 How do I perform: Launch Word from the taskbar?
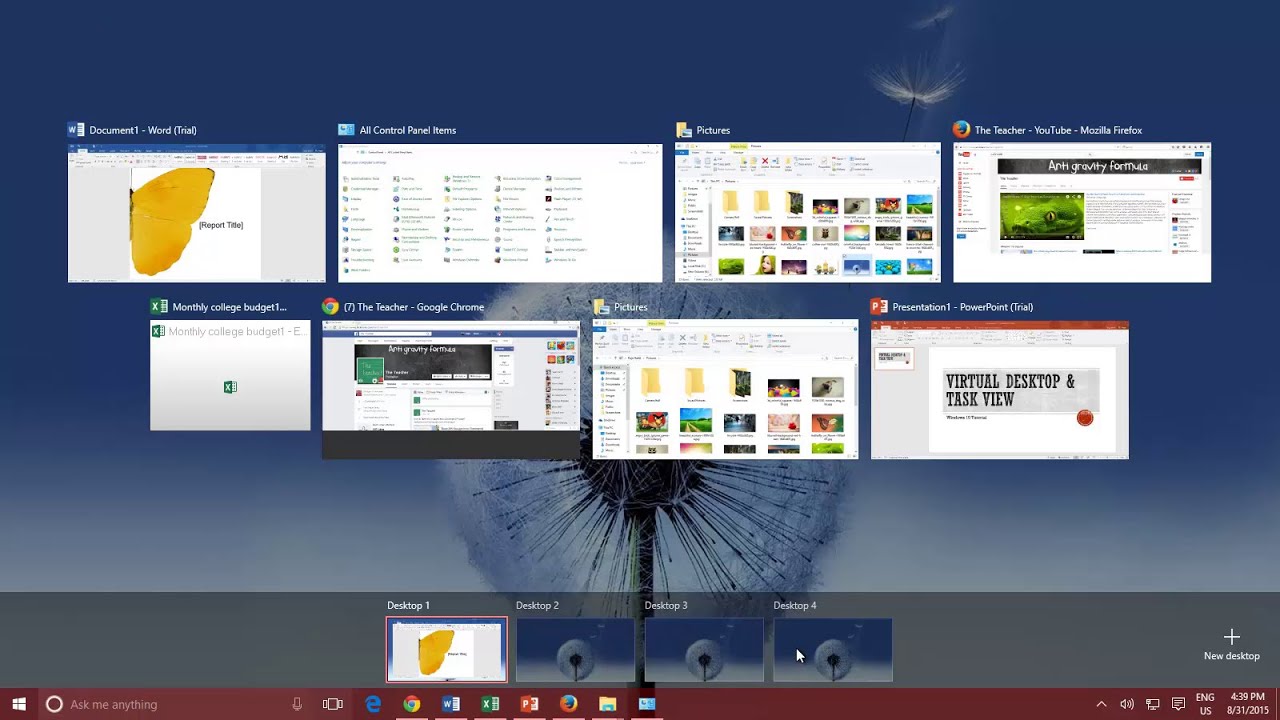(x=451, y=704)
